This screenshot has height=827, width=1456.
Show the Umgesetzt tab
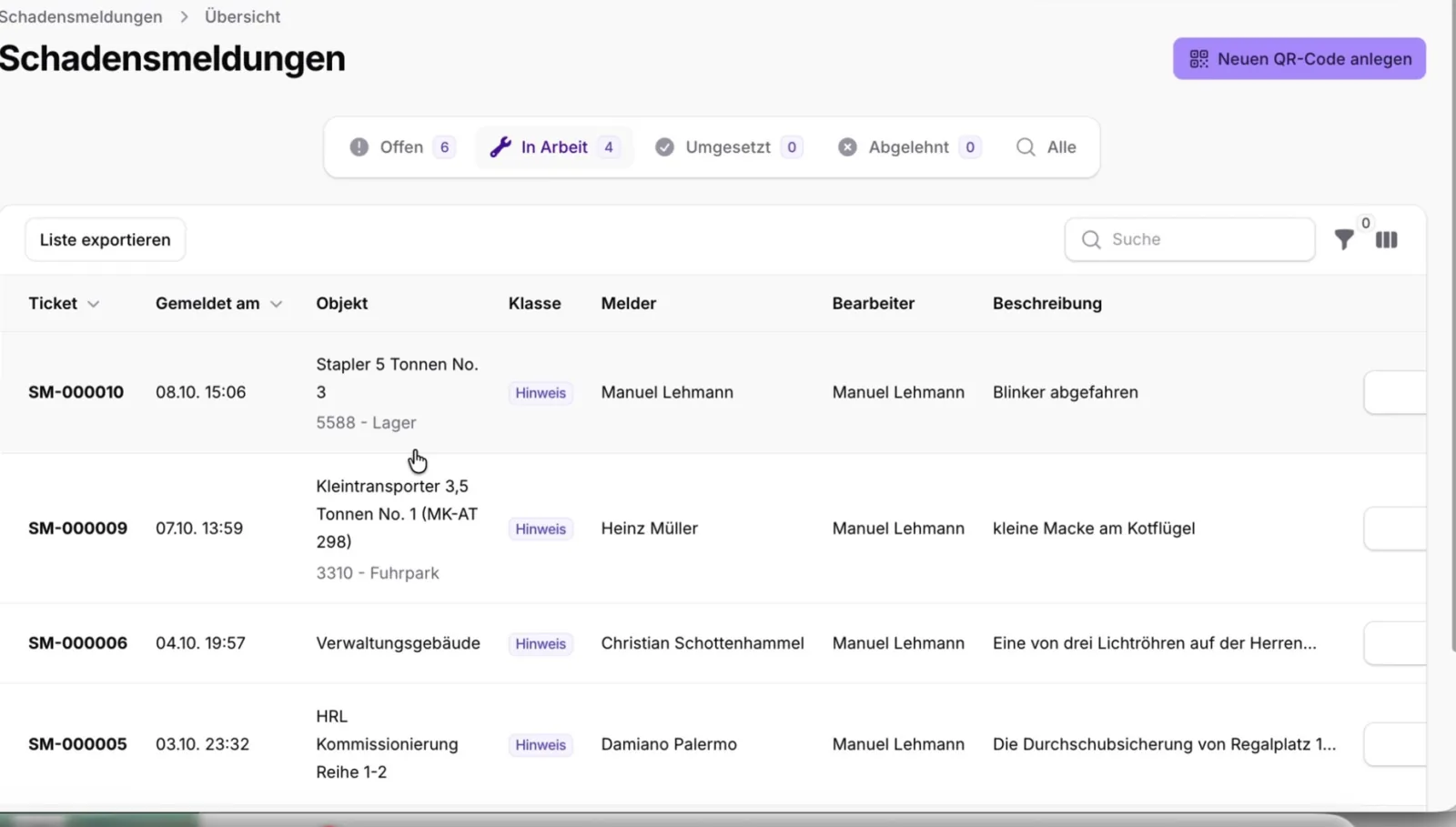[x=728, y=147]
